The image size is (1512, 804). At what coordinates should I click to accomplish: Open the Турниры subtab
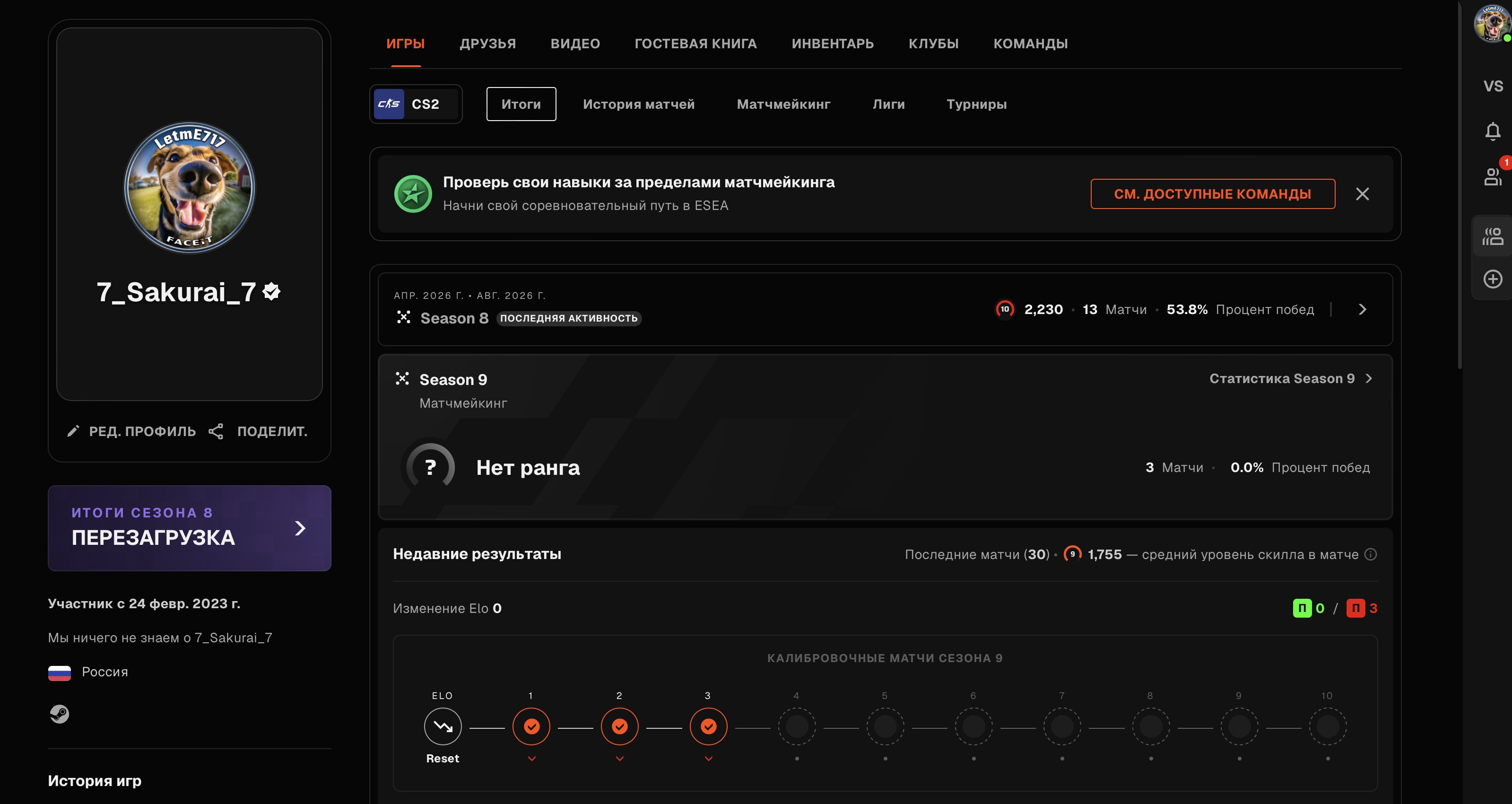[x=977, y=104]
